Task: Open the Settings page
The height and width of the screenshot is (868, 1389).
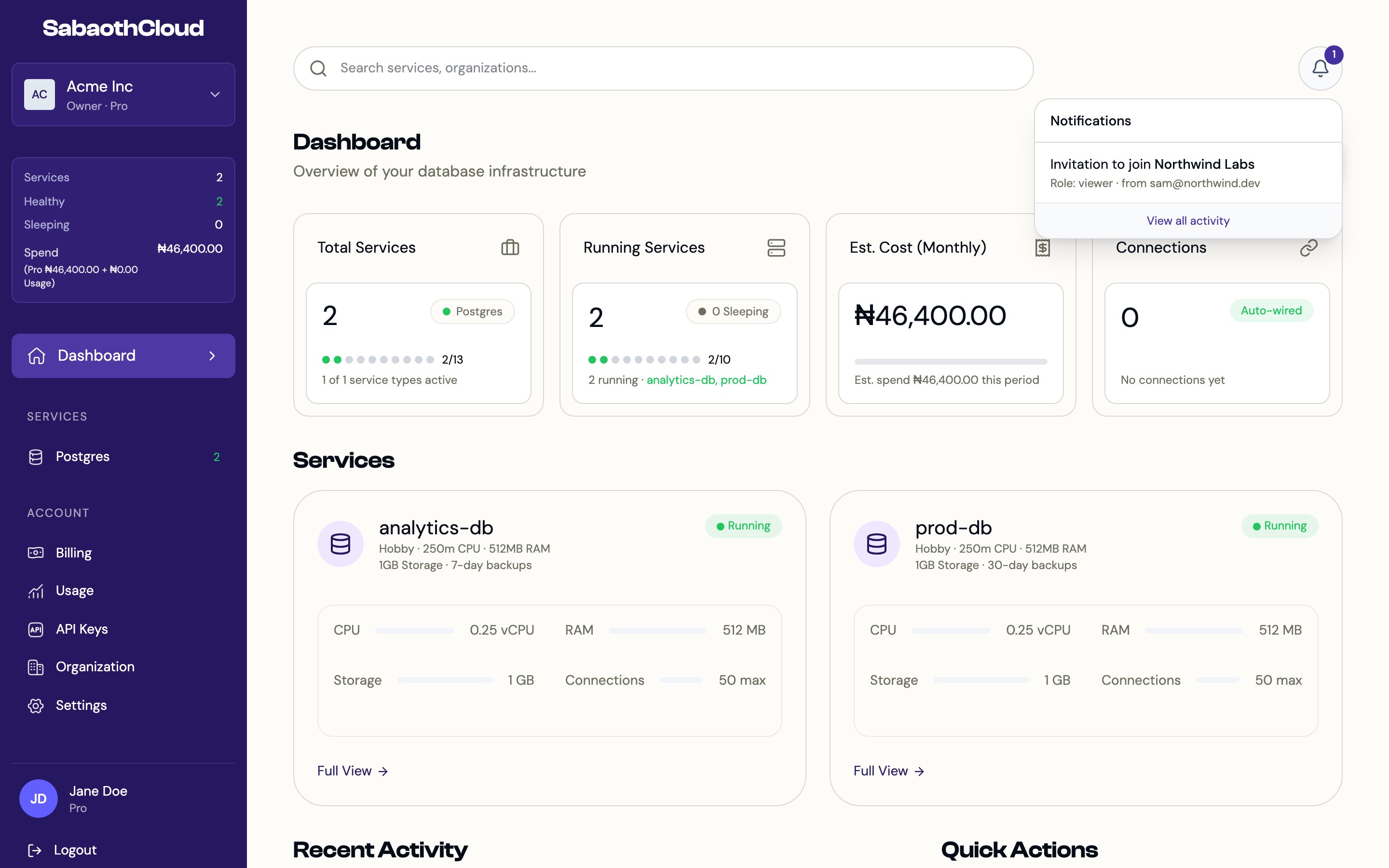Action: click(123, 705)
